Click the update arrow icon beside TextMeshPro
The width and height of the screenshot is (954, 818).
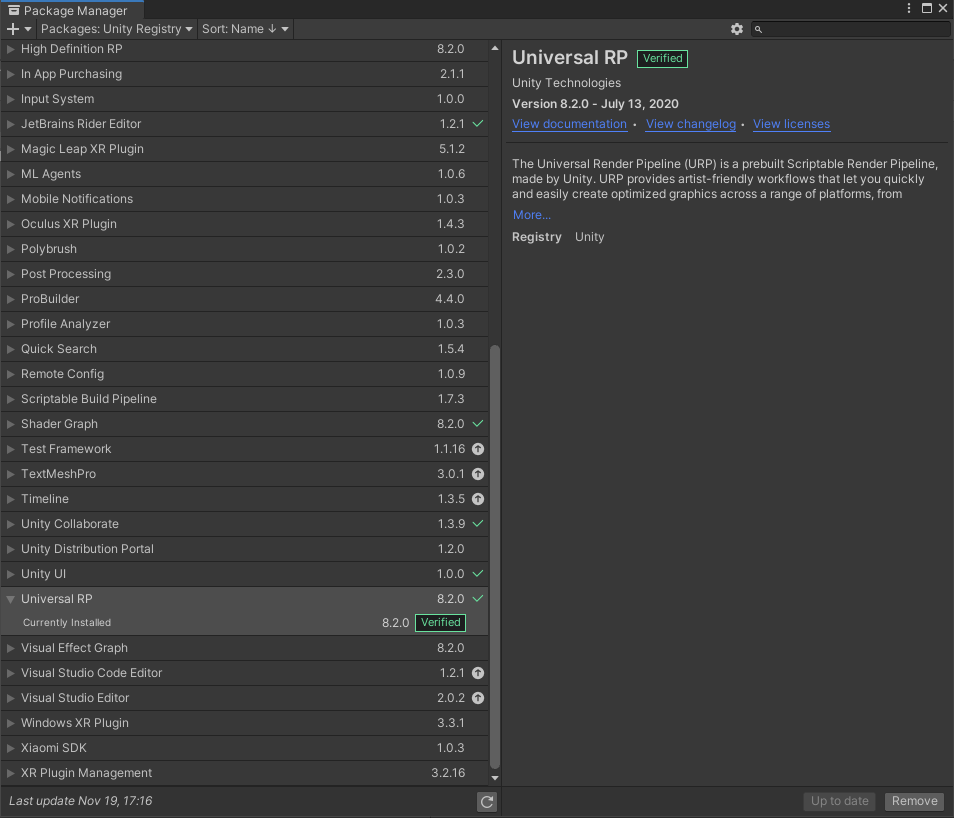tap(478, 474)
